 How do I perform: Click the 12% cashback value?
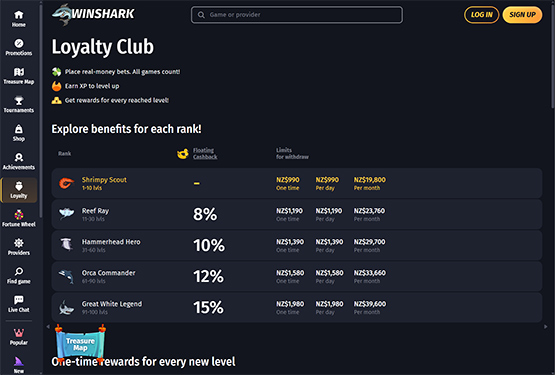click(x=208, y=276)
